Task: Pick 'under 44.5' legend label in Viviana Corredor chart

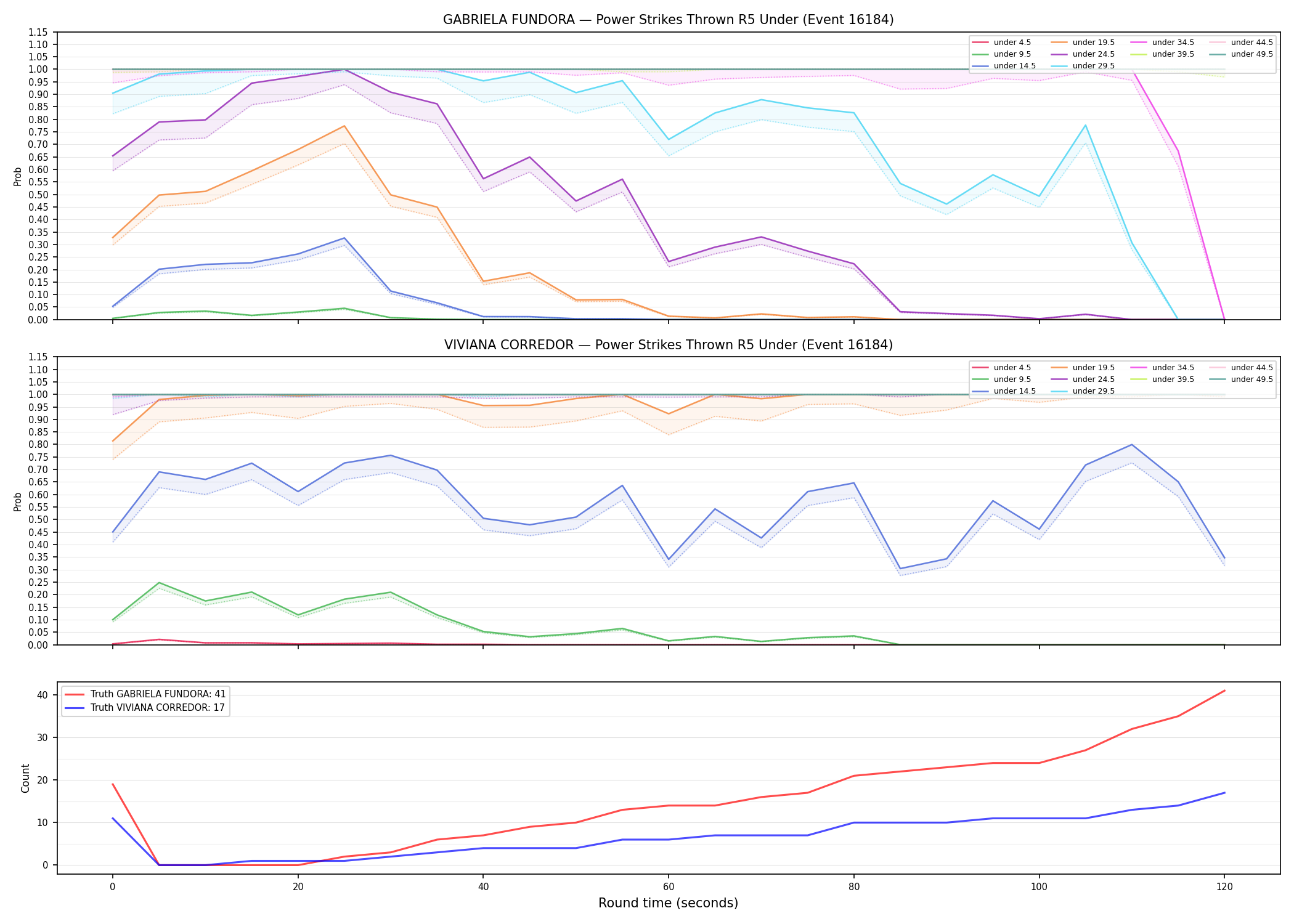Action: pos(1251,368)
